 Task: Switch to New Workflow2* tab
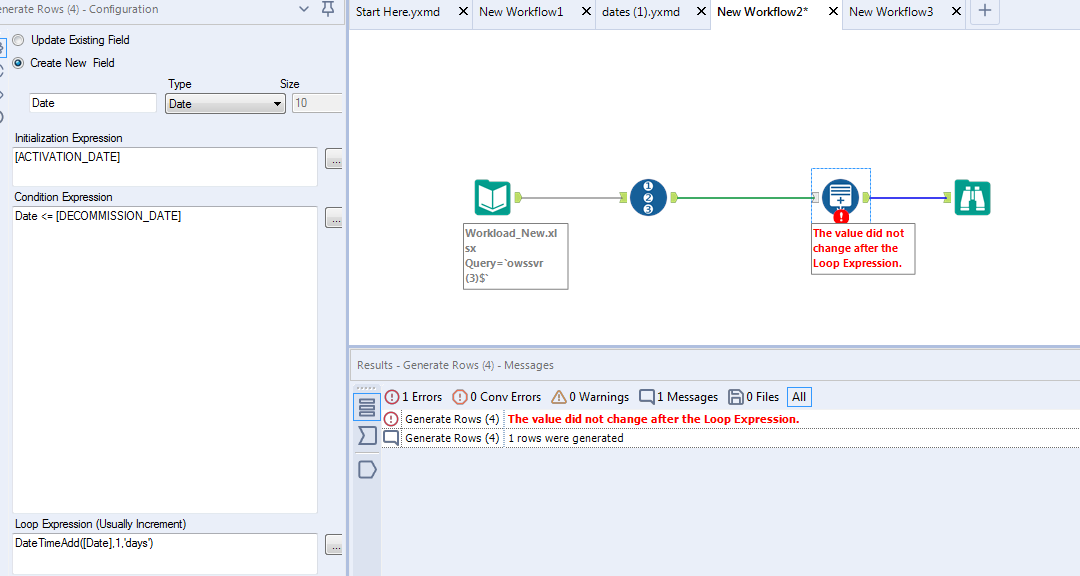pos(762,12)
